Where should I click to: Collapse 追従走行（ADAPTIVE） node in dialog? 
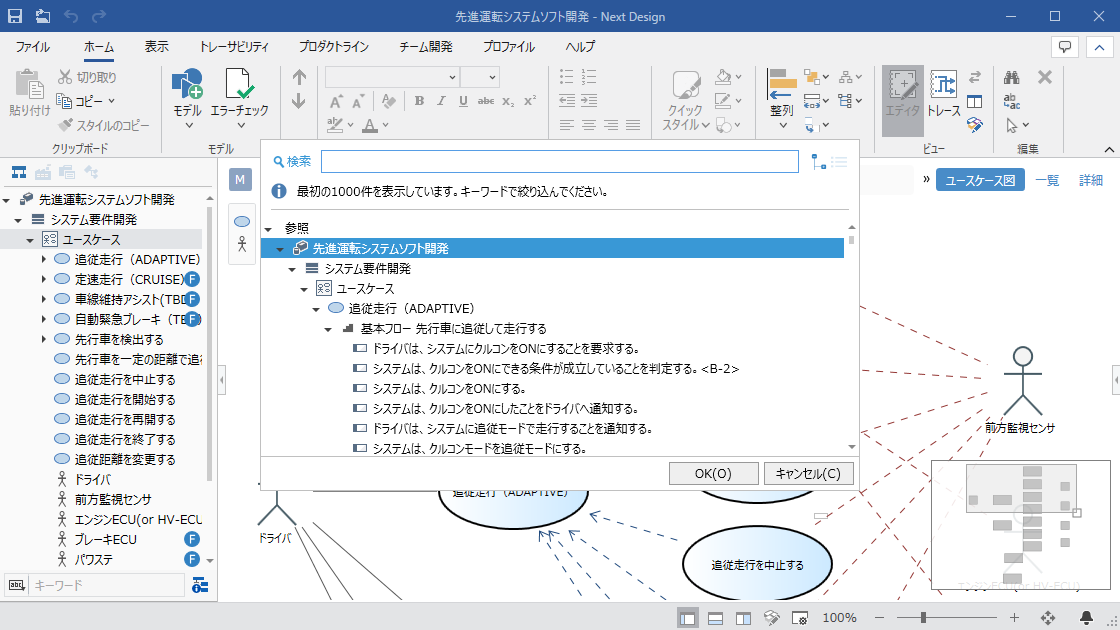point(316,309)
